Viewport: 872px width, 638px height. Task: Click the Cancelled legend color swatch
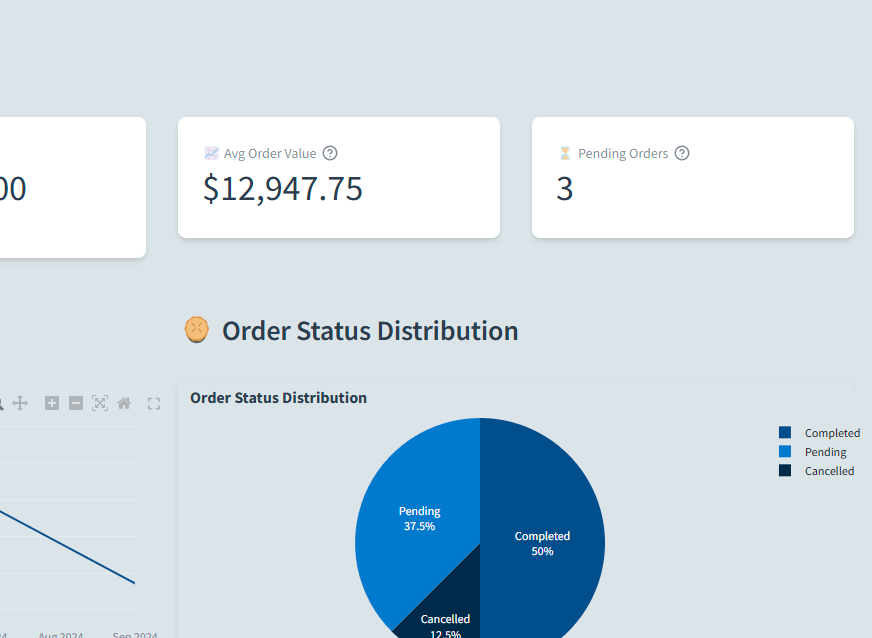[x=785, y=471]
